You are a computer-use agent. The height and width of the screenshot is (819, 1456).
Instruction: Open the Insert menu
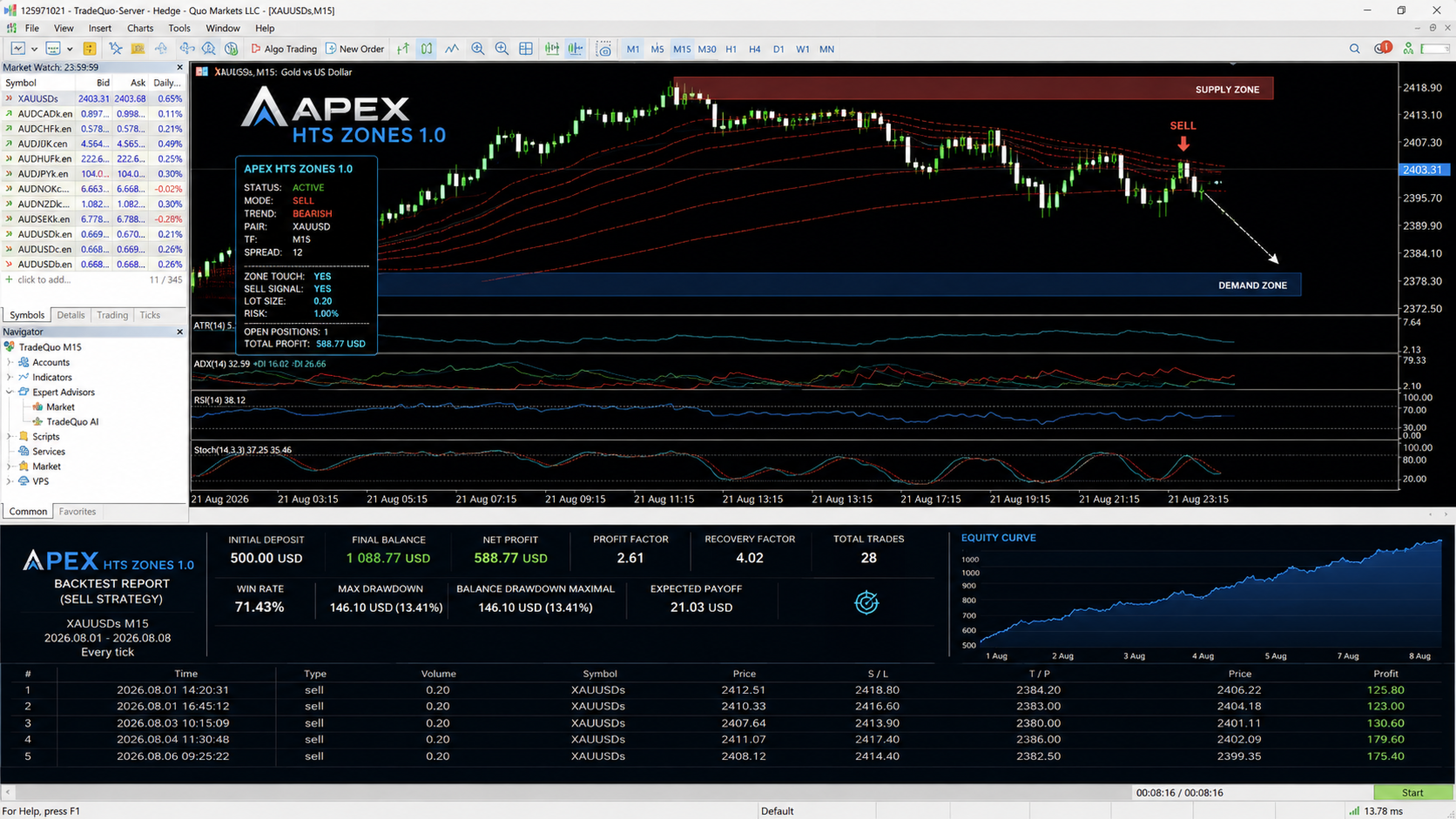pos(100,28)
